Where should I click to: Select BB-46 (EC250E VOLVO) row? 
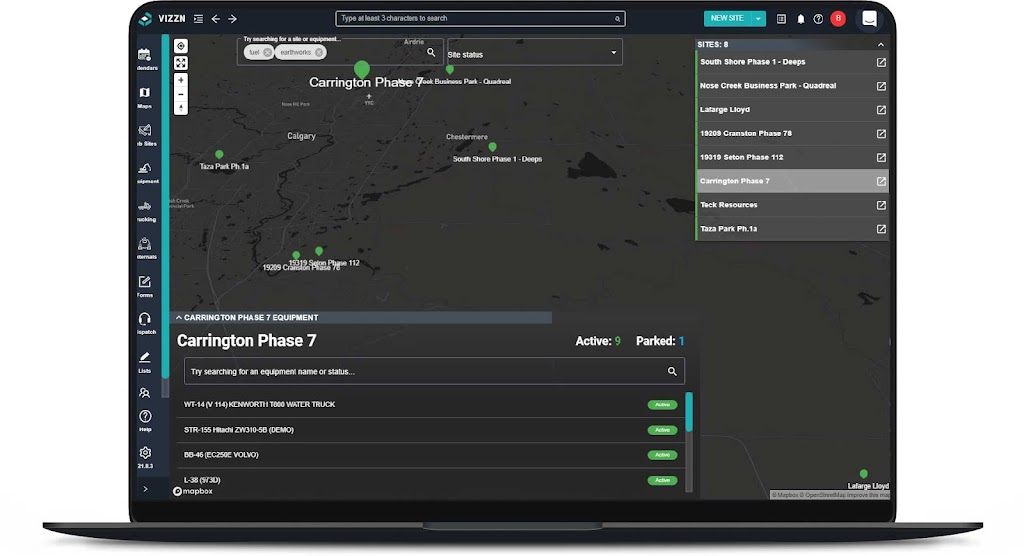point(430,455)
